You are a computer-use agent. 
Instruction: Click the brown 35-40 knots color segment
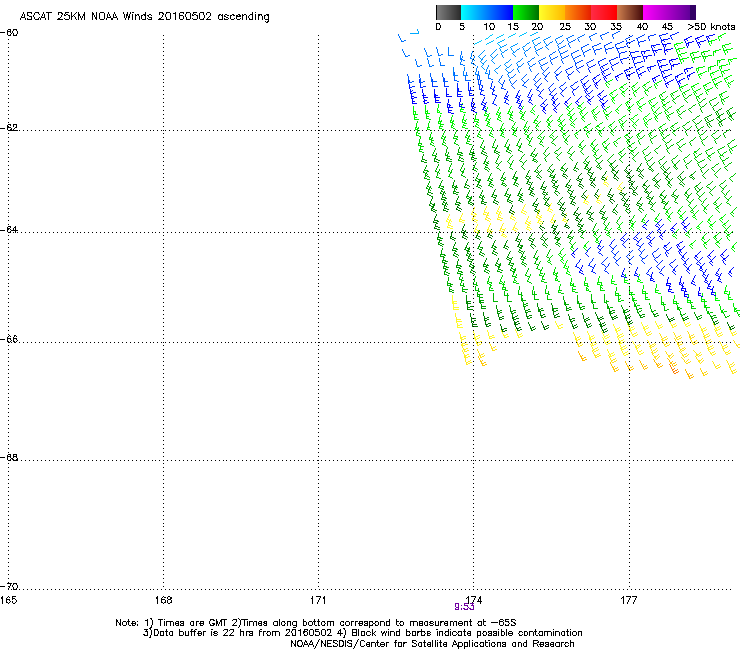pyautogui.click(x=630, y=12)
